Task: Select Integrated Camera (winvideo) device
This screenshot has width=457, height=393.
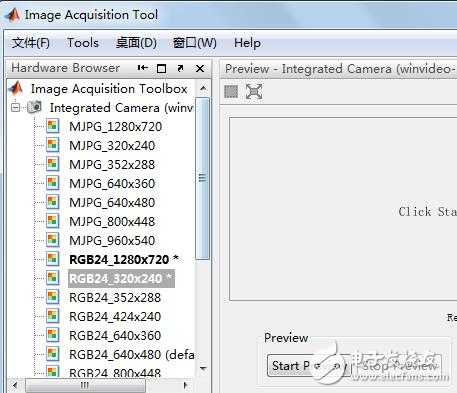Action: coord(121,108)
